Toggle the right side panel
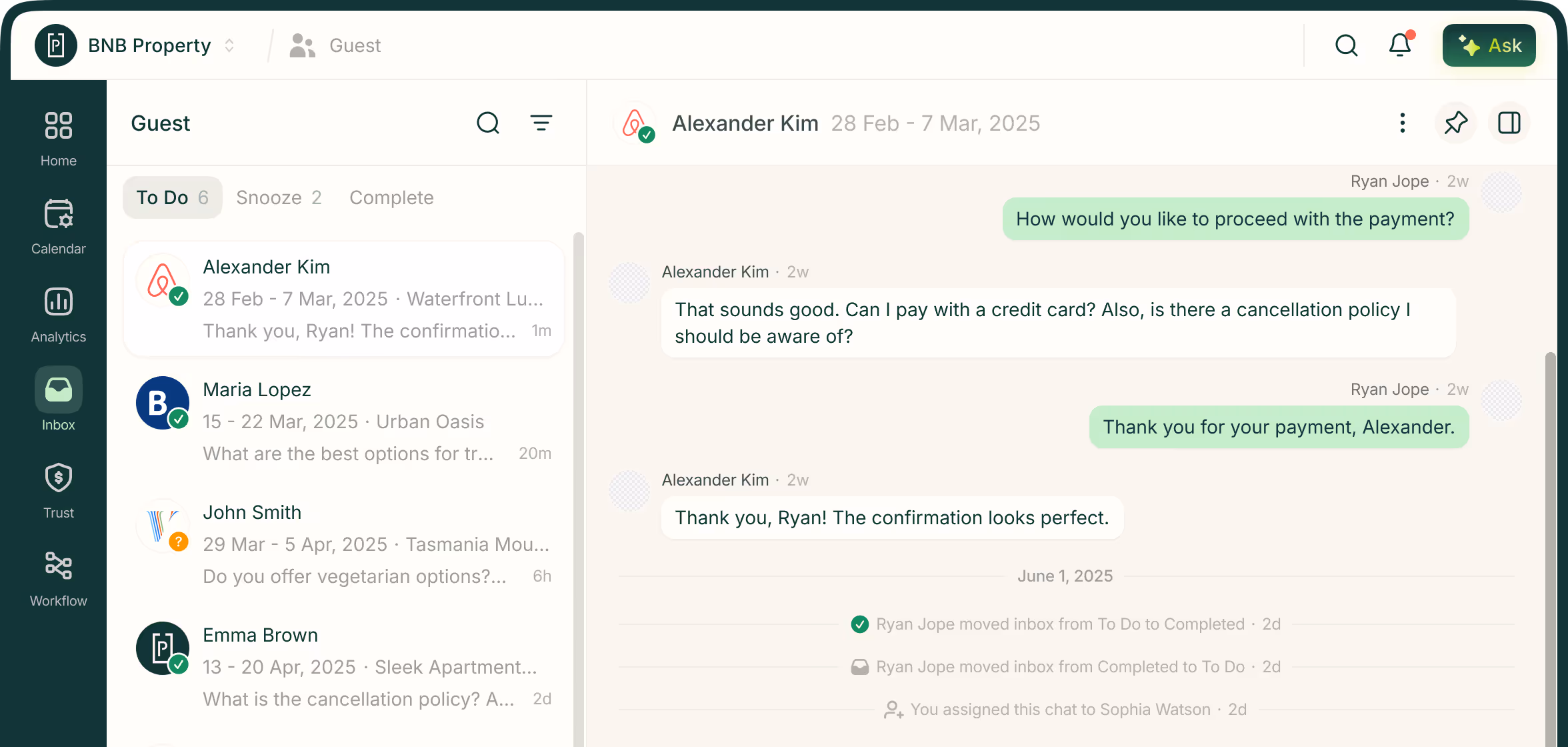 1509,123
